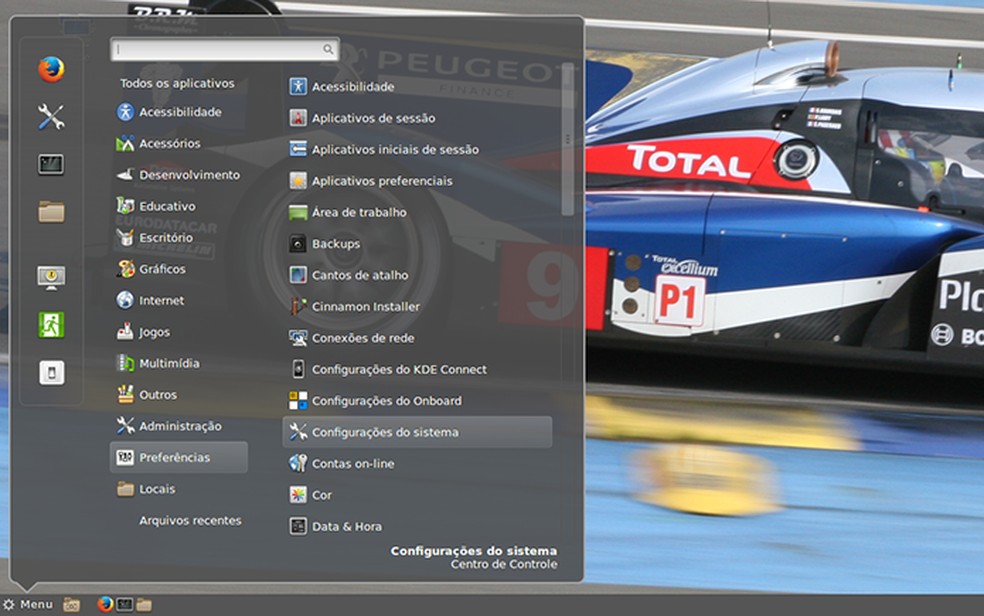Launch Firefox from the favorites sidebar
The width and height of the screenshot is (984, 616).
[51, 70]
